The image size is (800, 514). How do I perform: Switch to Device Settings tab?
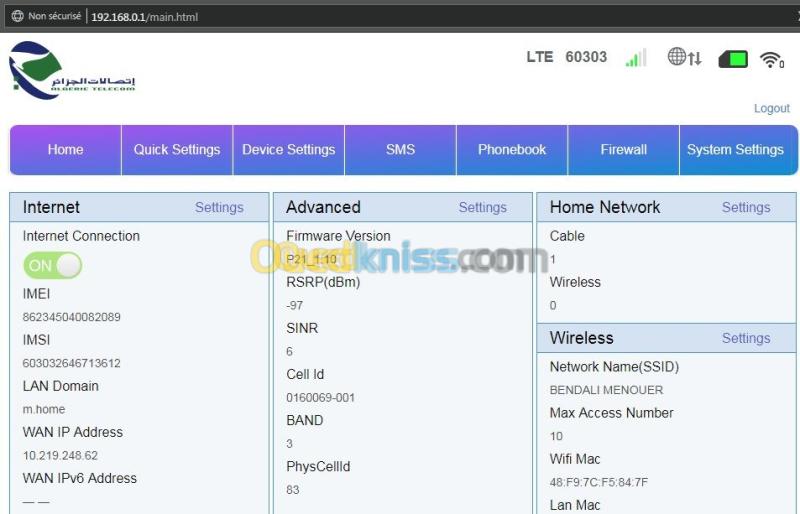289,150
